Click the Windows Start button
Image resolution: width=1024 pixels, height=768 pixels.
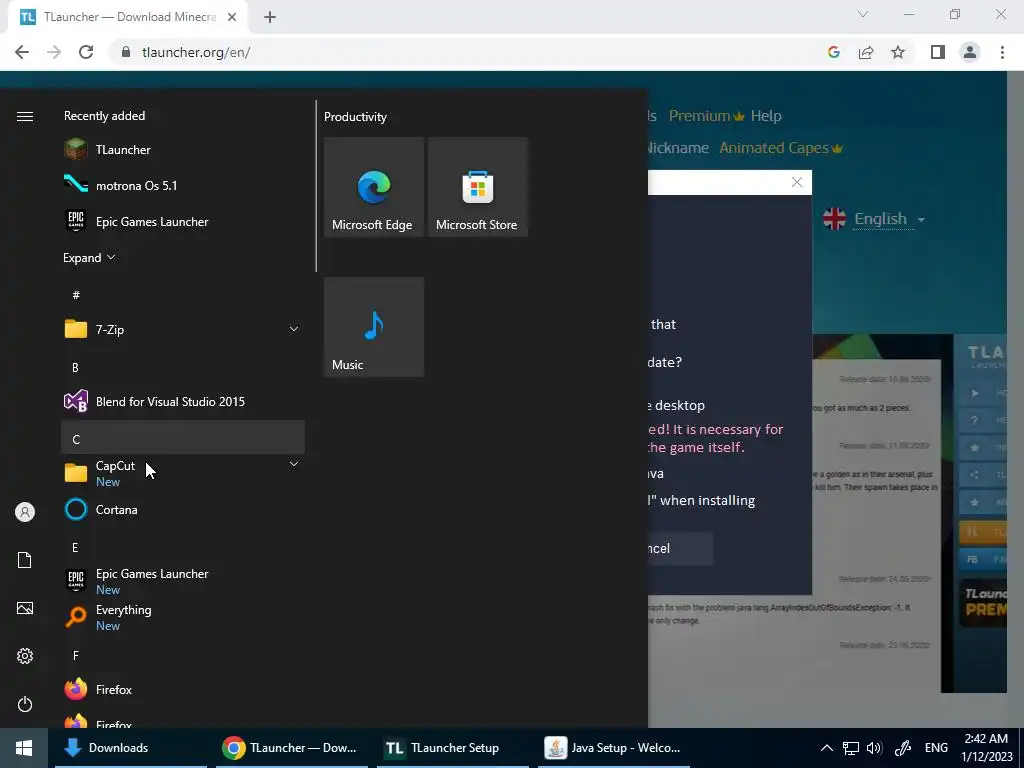24,748
